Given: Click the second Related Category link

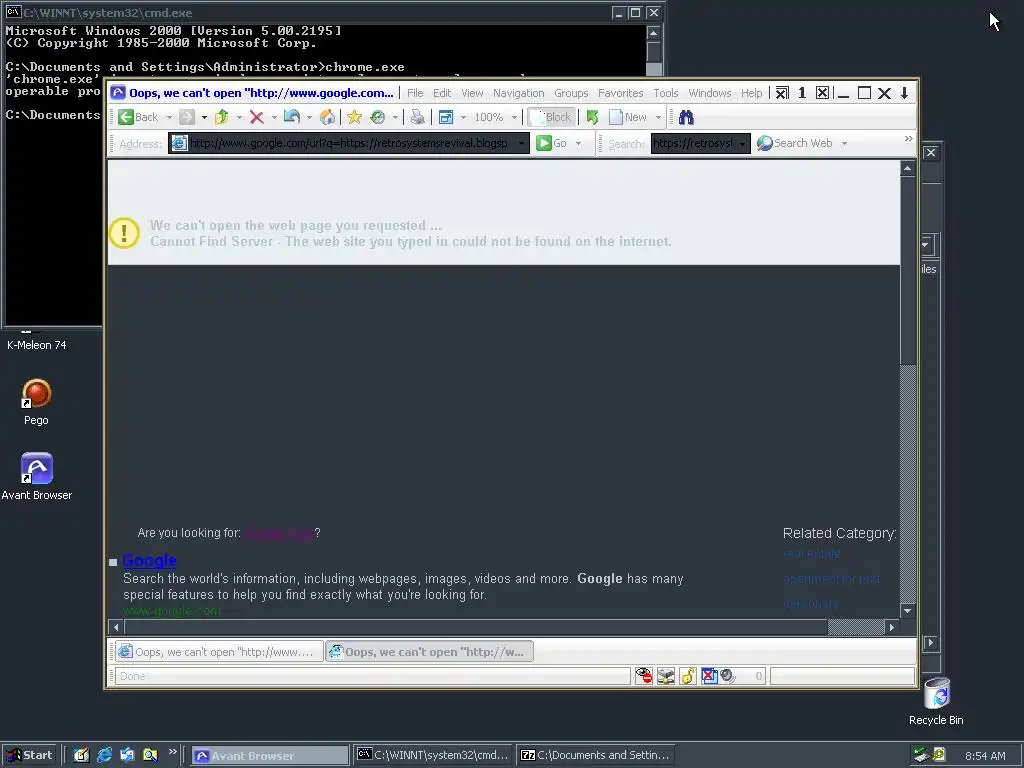Looking at the screenshot, I should (x=831, y=579).
